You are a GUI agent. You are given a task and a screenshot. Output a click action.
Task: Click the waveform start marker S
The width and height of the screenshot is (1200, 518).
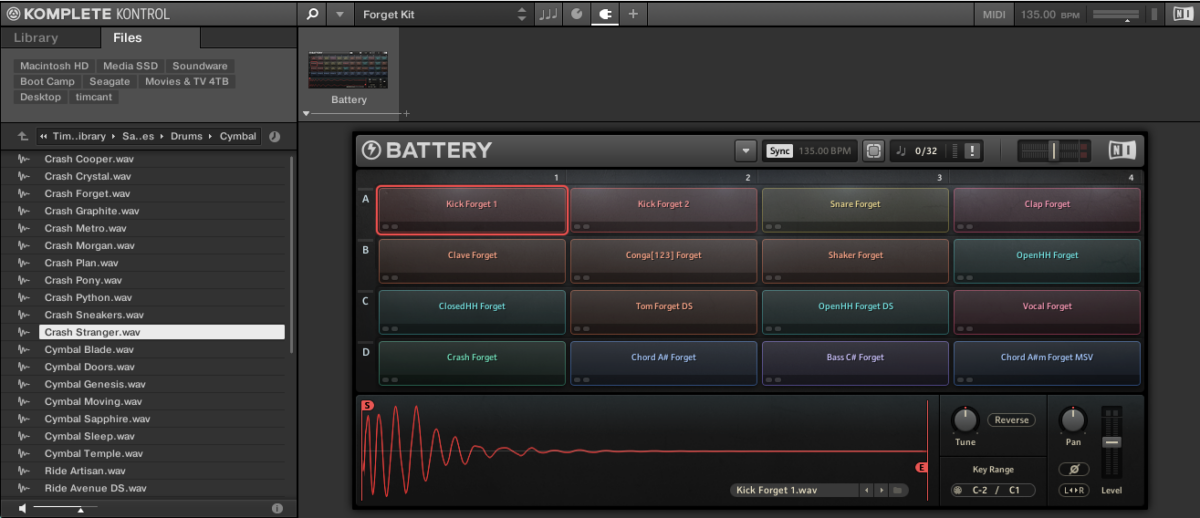(x=367, y=405)
